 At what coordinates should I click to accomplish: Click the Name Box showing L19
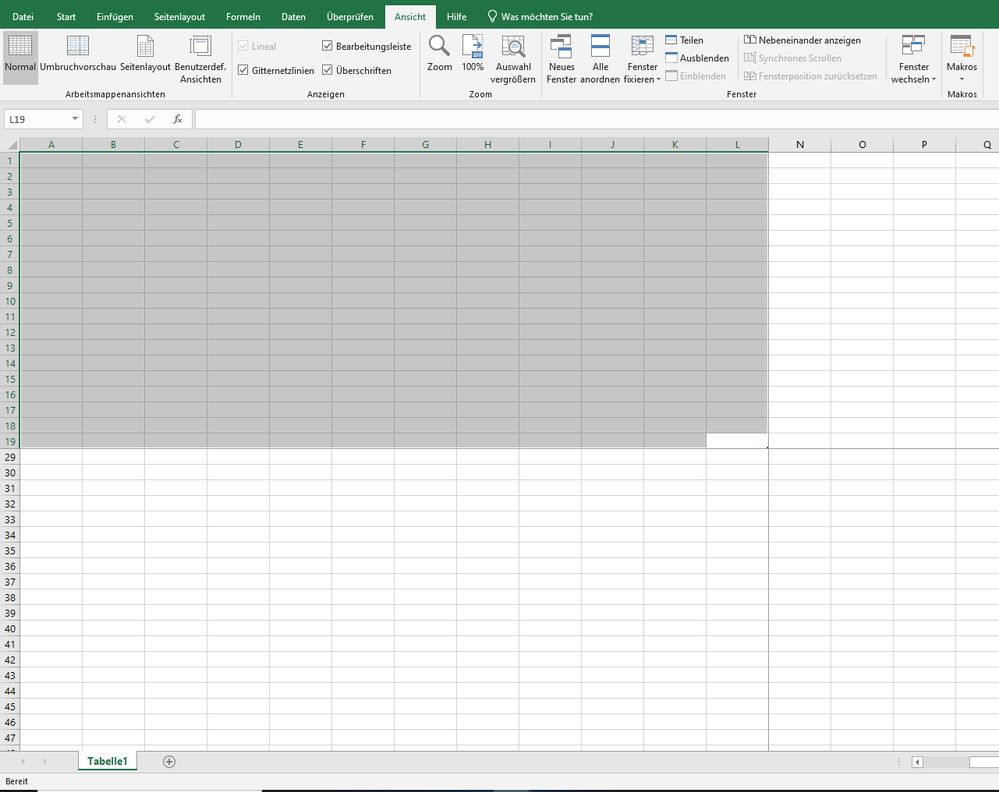37,119
